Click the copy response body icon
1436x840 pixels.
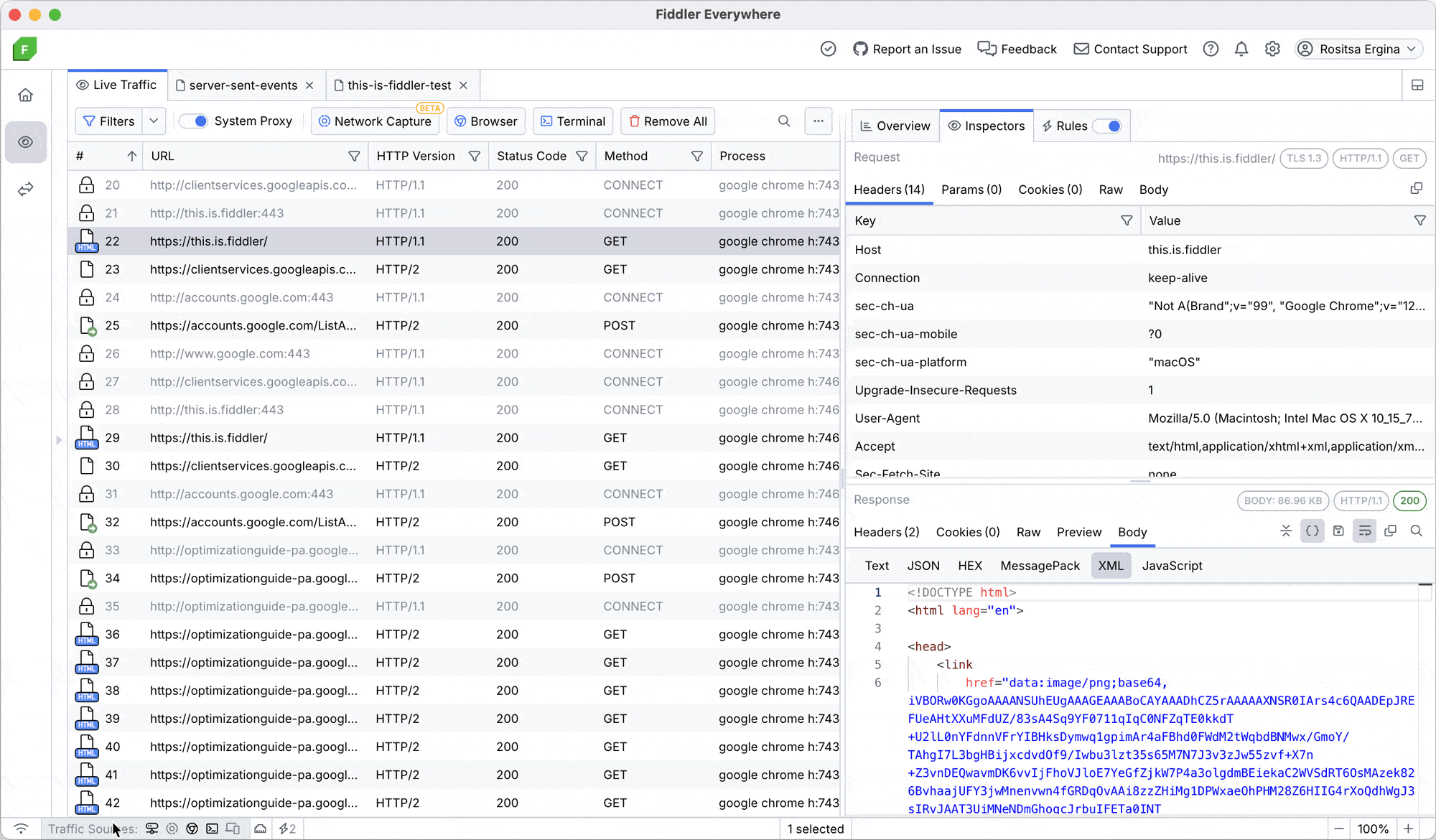1391,531
